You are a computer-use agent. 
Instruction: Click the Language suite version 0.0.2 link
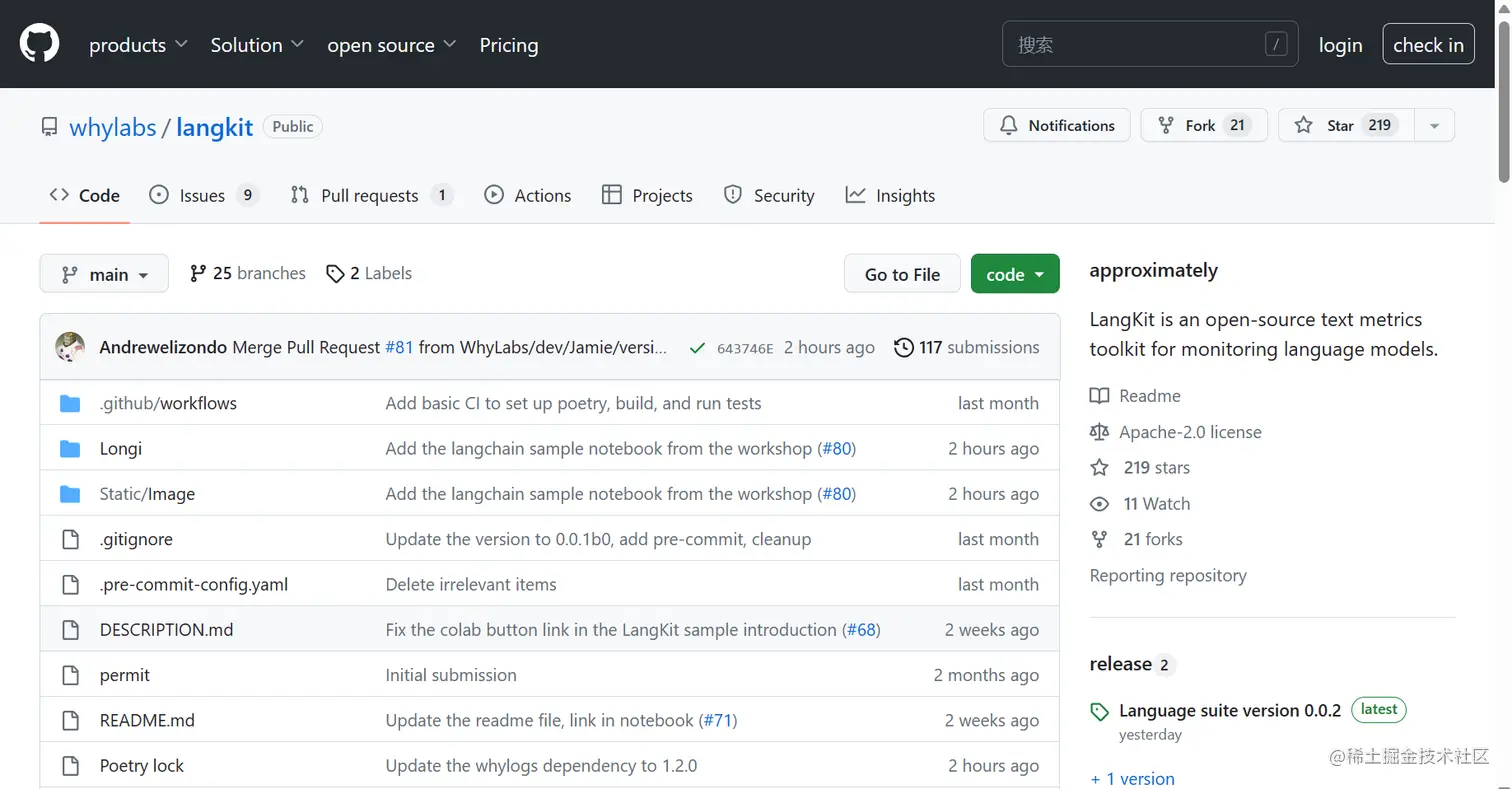(x=1230, y=711)
